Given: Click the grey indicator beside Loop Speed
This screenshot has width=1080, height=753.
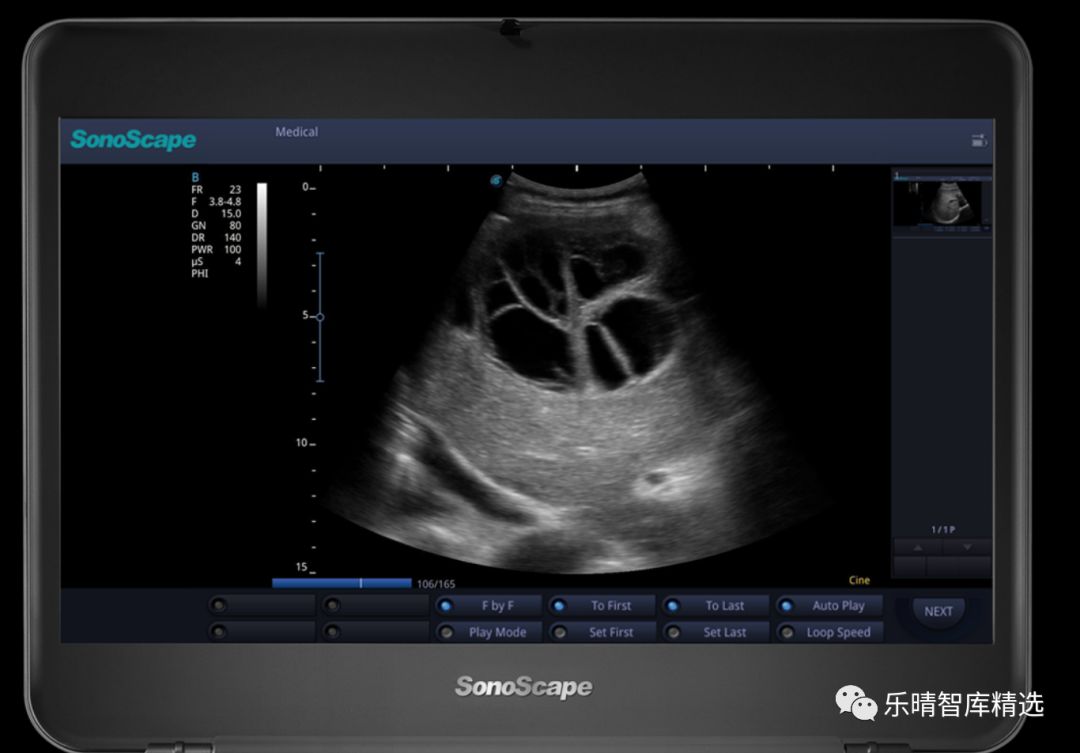Looking at the screenshot, I should pos(787,632).
